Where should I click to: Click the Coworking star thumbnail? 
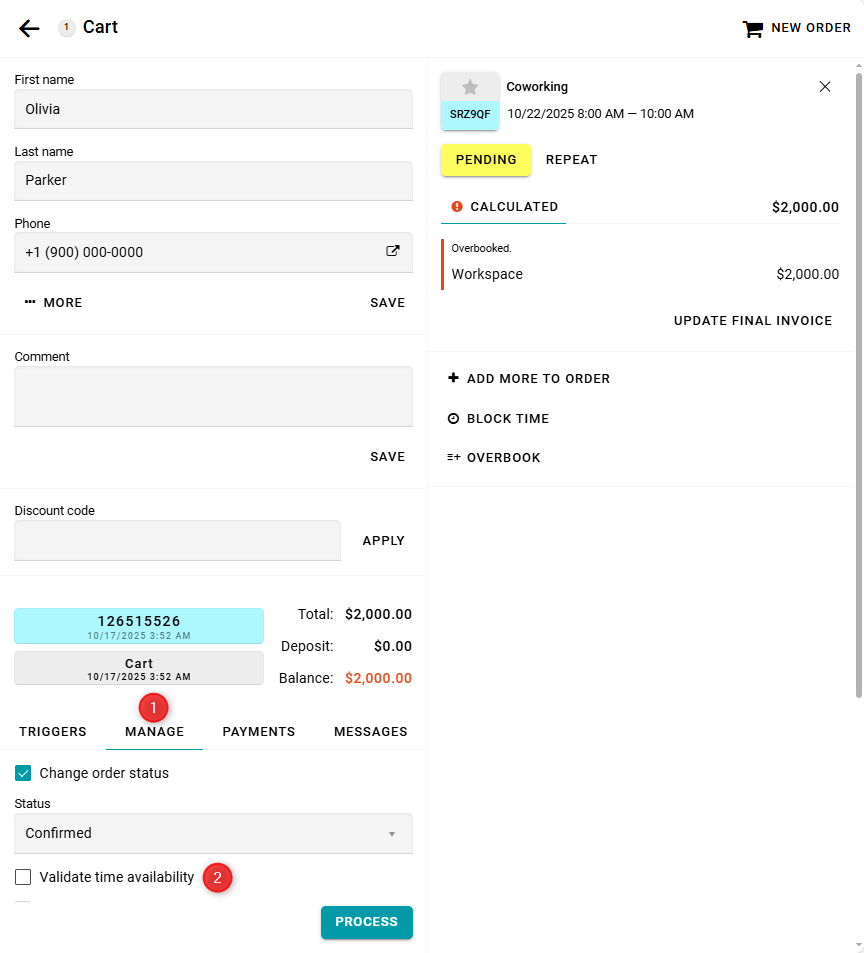pyautogui.click(x=470, y=88)
